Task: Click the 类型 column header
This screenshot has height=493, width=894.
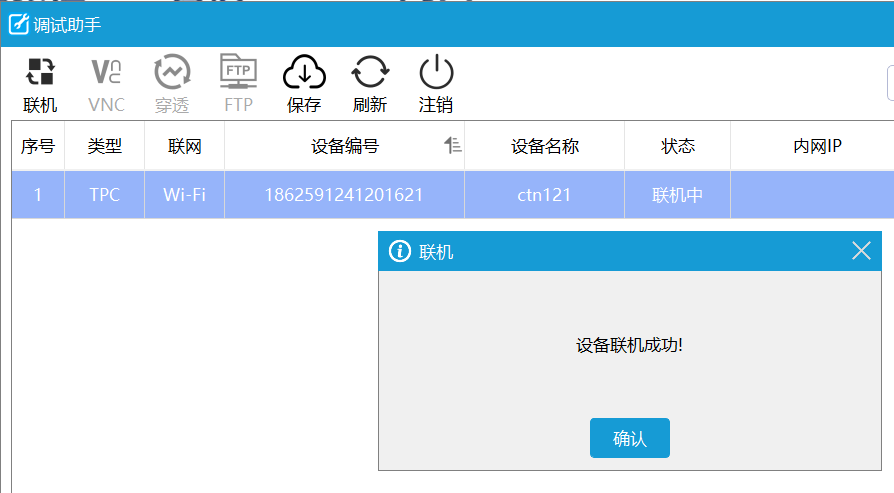Action: point(104,146)
